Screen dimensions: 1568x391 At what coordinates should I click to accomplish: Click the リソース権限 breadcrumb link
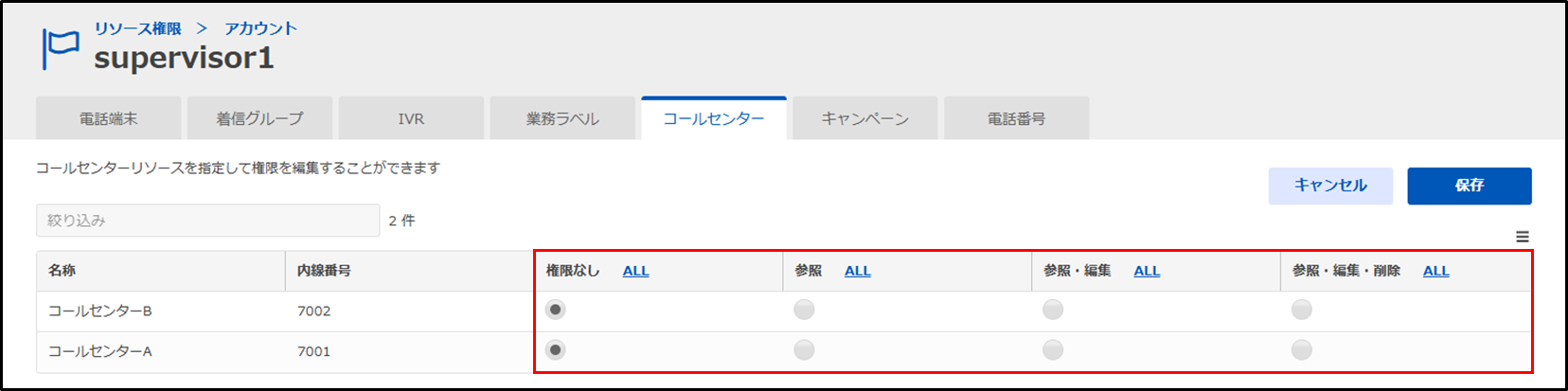(138, 28)
